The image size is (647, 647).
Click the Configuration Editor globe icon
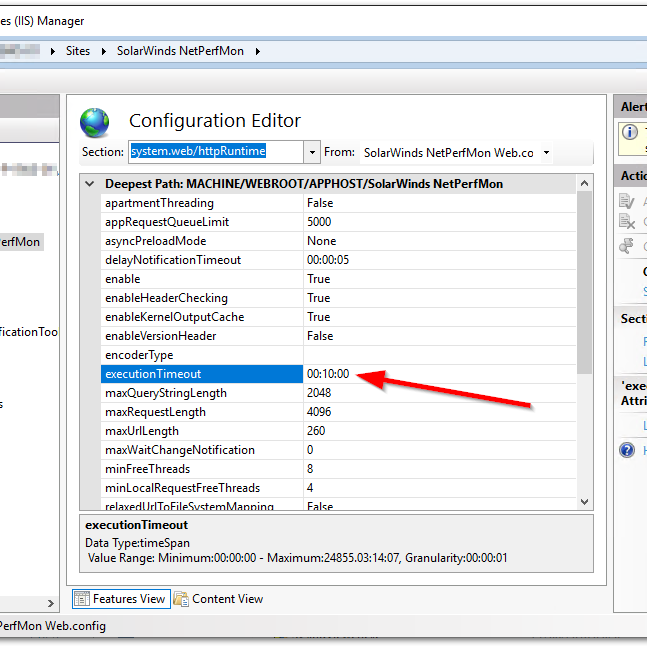point(94,123)
